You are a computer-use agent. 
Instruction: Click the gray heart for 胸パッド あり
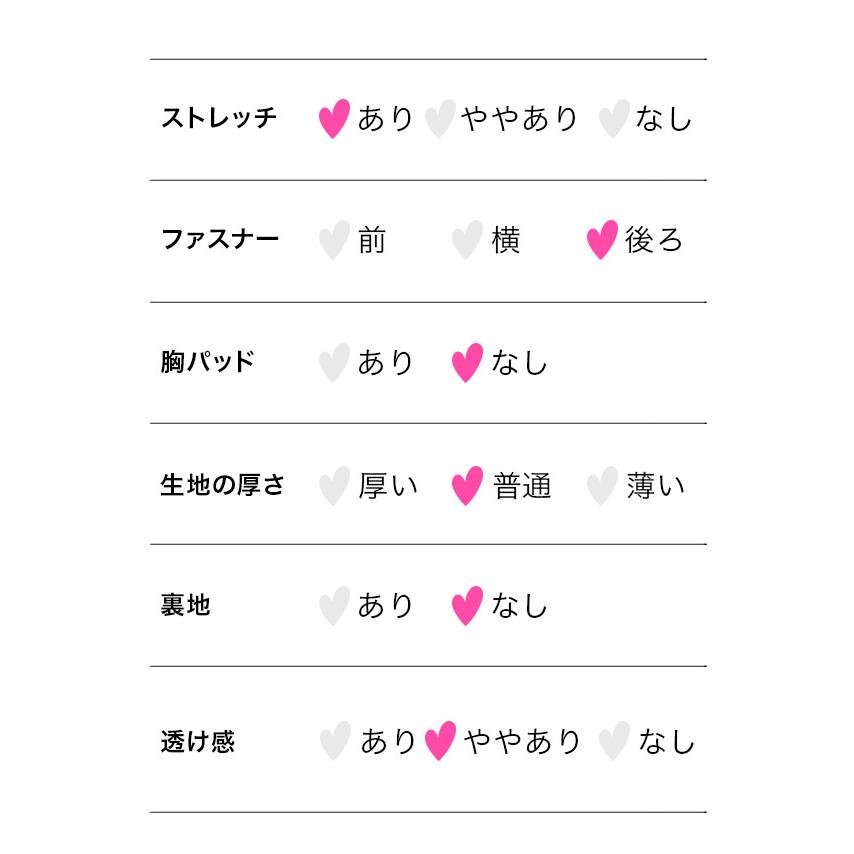point(334,363)
